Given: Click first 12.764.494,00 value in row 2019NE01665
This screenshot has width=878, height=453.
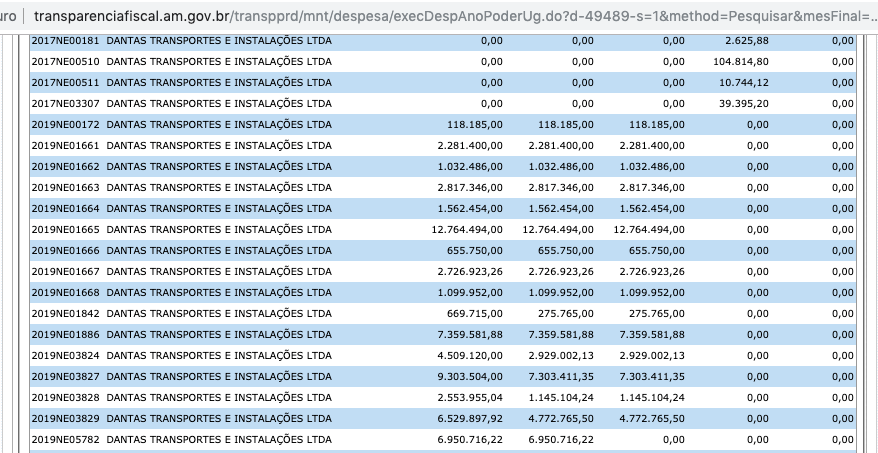Looking at the screenshot, I should coord(467,230).
